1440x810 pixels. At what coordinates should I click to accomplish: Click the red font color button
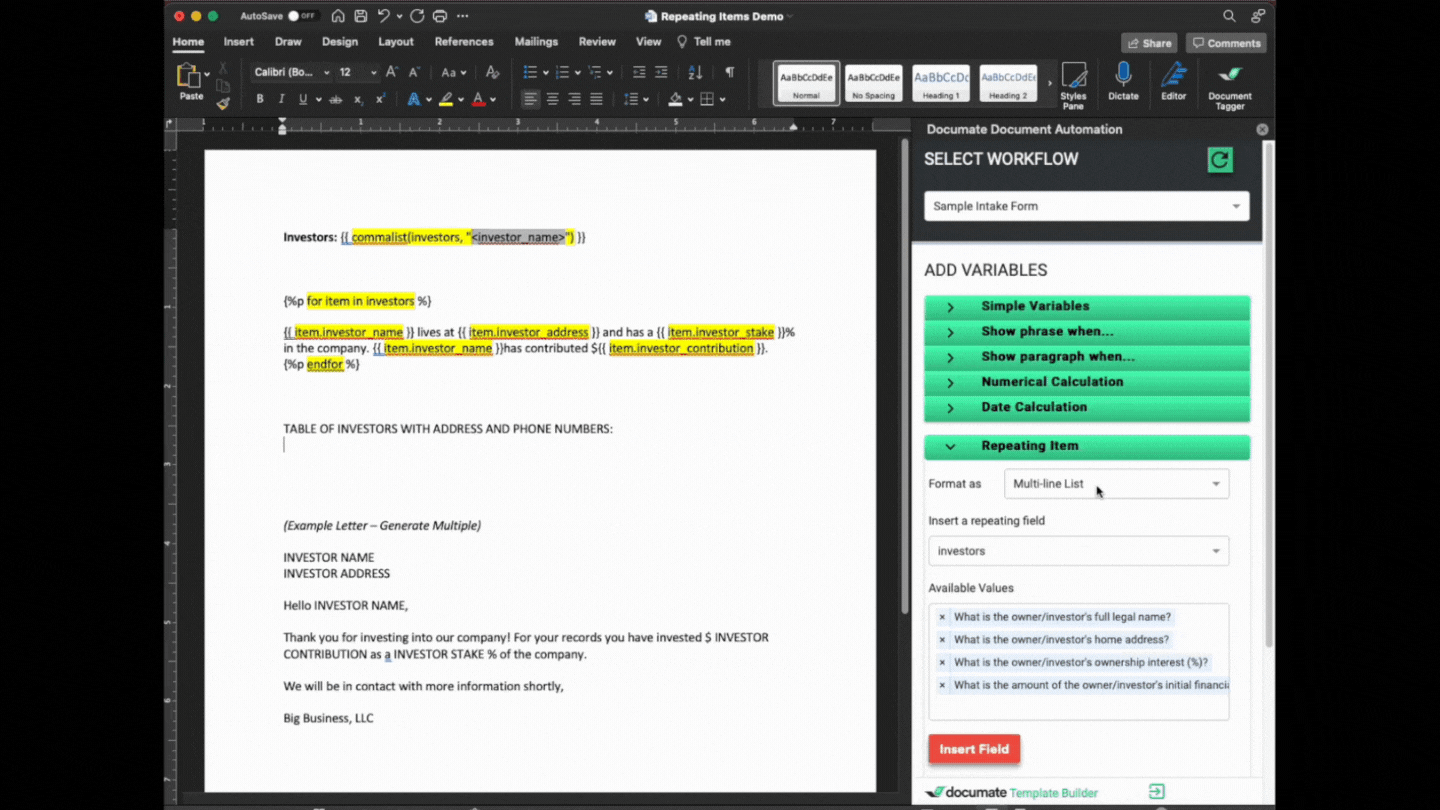[x=478, y=99]
